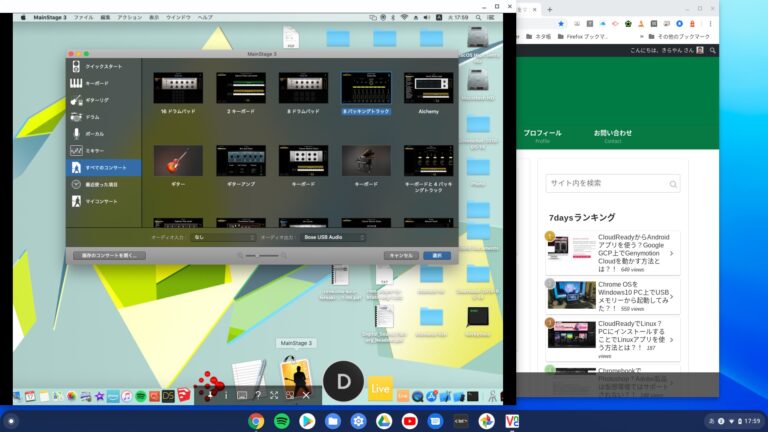The image size is (768, 432).
Task: Click the info icon in remote toolbar
Action: [226, 395]
